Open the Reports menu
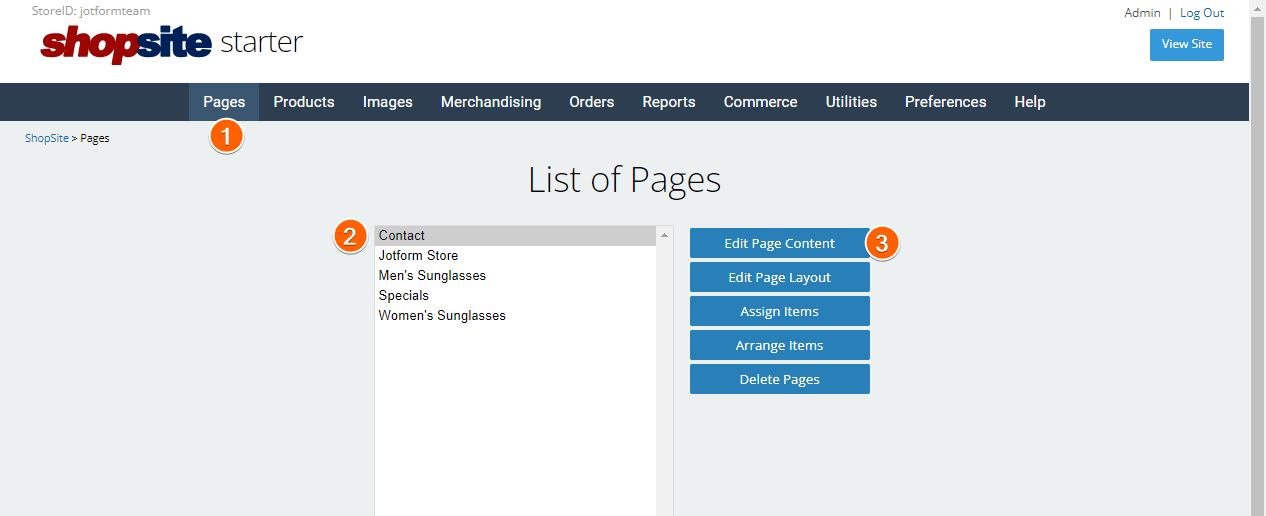The image size is (1266, 516). click(x=669, y=102)
